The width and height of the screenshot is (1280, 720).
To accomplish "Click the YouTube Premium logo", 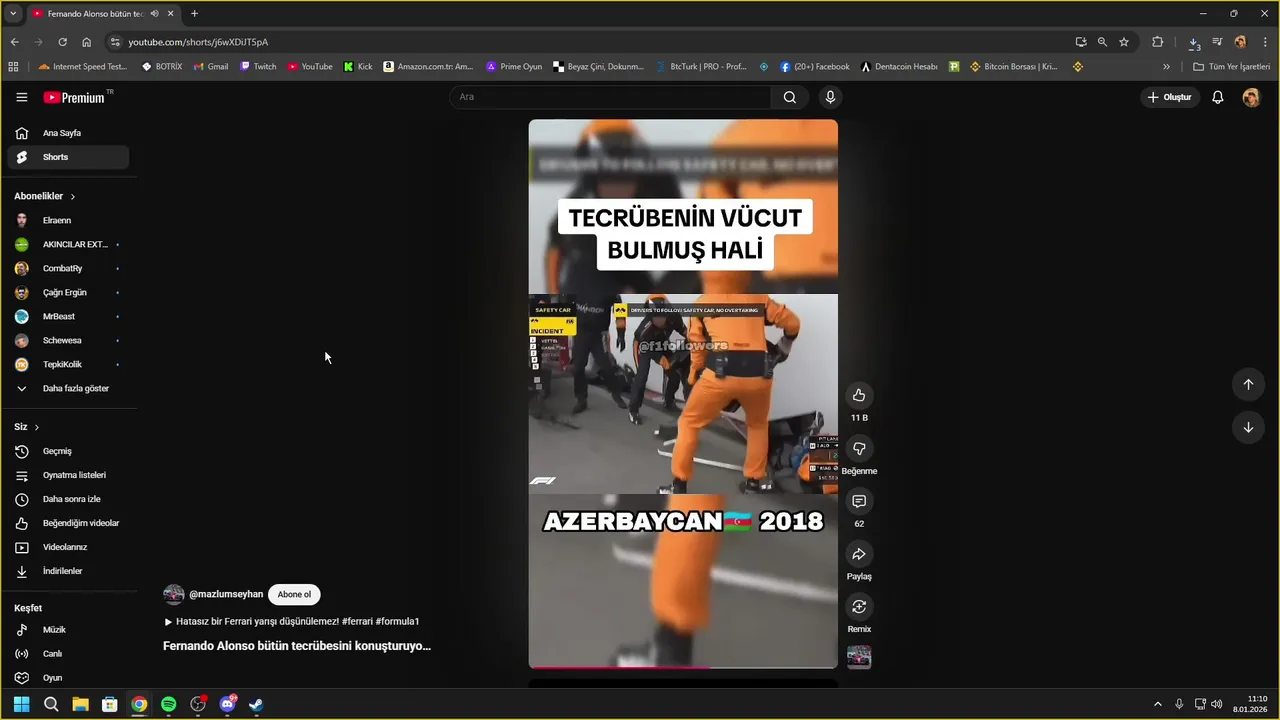I will pyautogui.click(x=77, y=97).
